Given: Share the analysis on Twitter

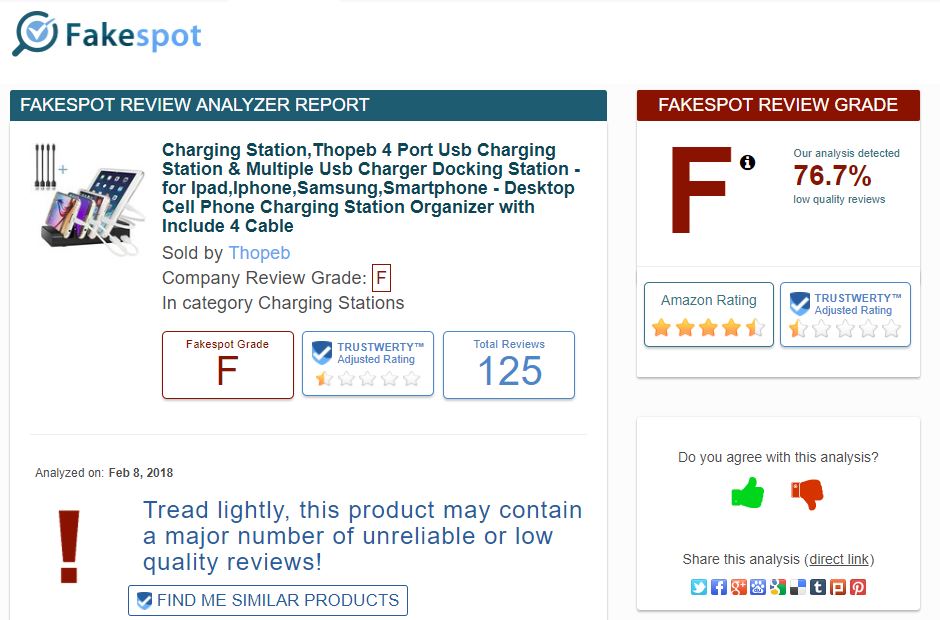Looking at the screenshot, I should tap(697, 587).
